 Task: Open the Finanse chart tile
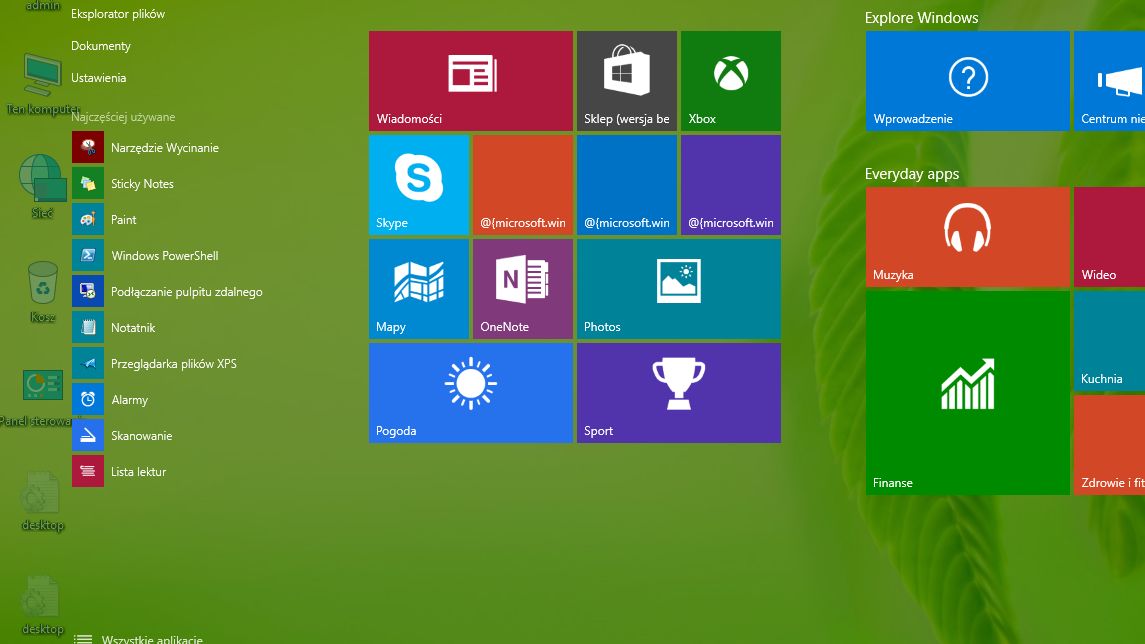point(968,393)
